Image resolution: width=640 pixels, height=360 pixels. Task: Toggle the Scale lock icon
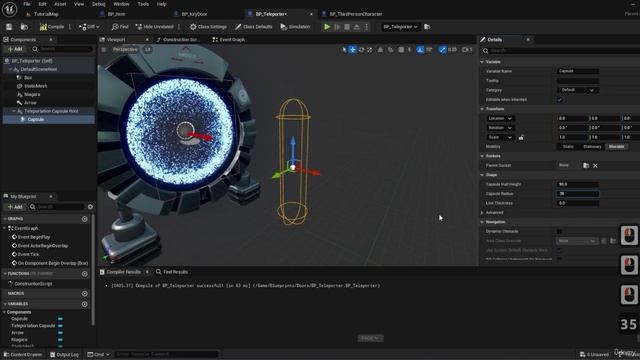pyautogui.click(x=521, y=138)
